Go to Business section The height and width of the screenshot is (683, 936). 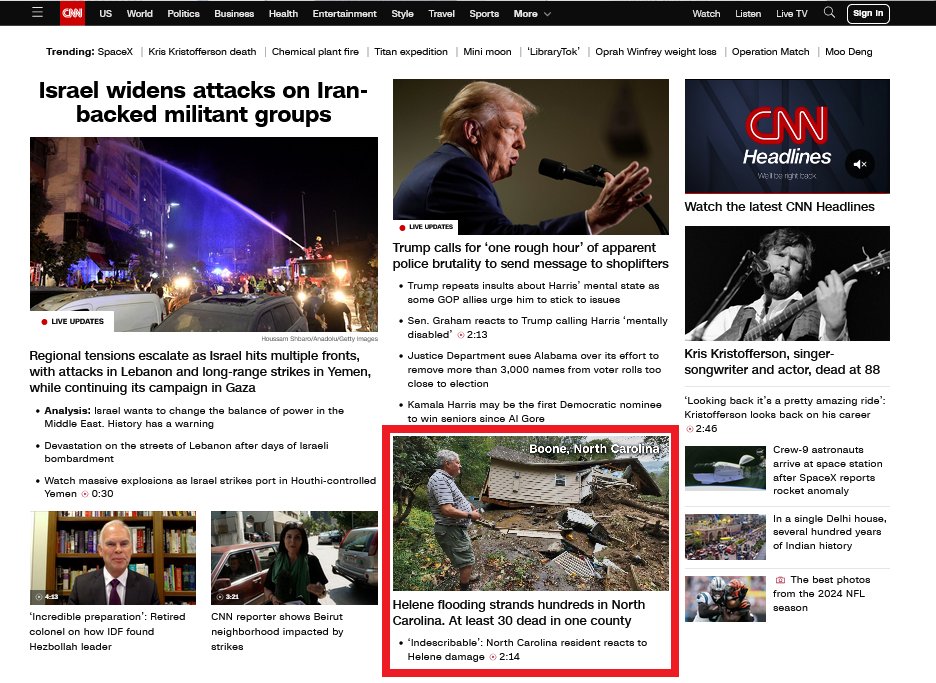tap(234, 14)
